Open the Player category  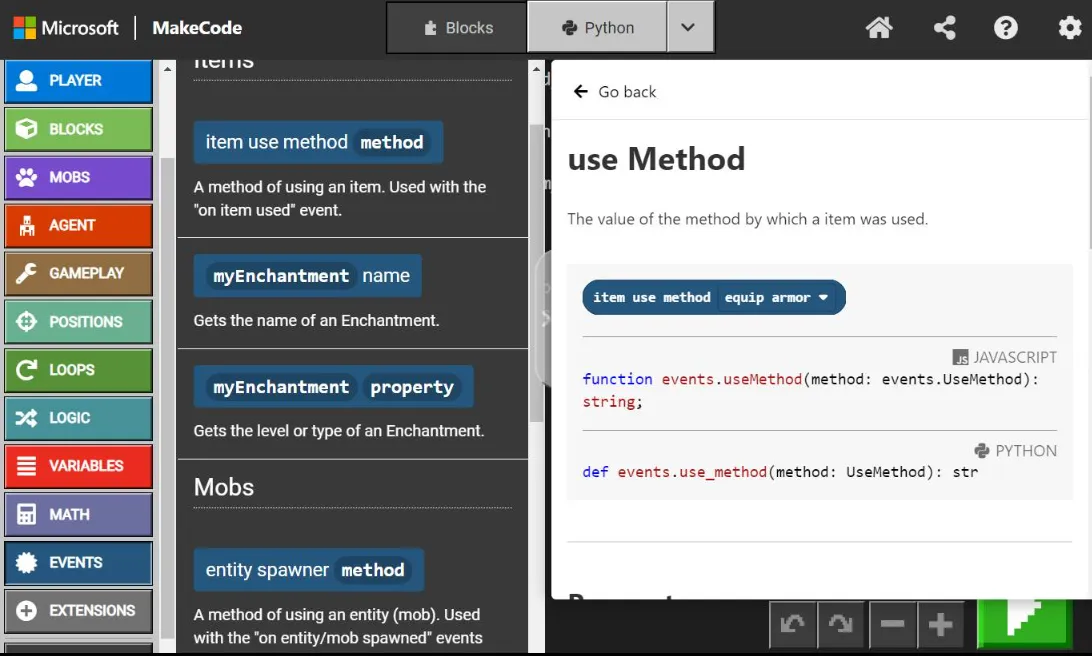[78, 81]
